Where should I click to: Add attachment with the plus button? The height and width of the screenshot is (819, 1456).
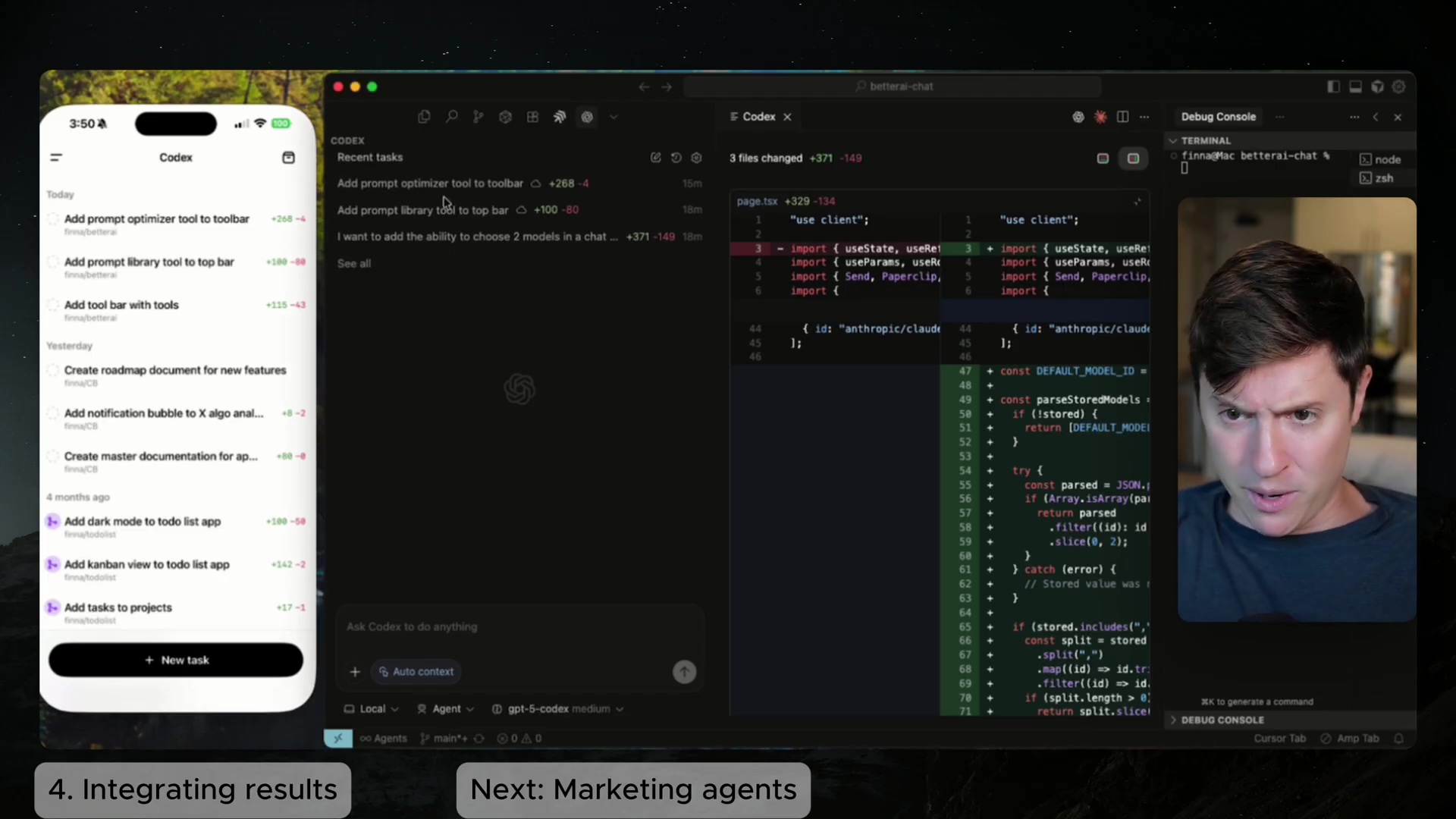coord(355,672)
